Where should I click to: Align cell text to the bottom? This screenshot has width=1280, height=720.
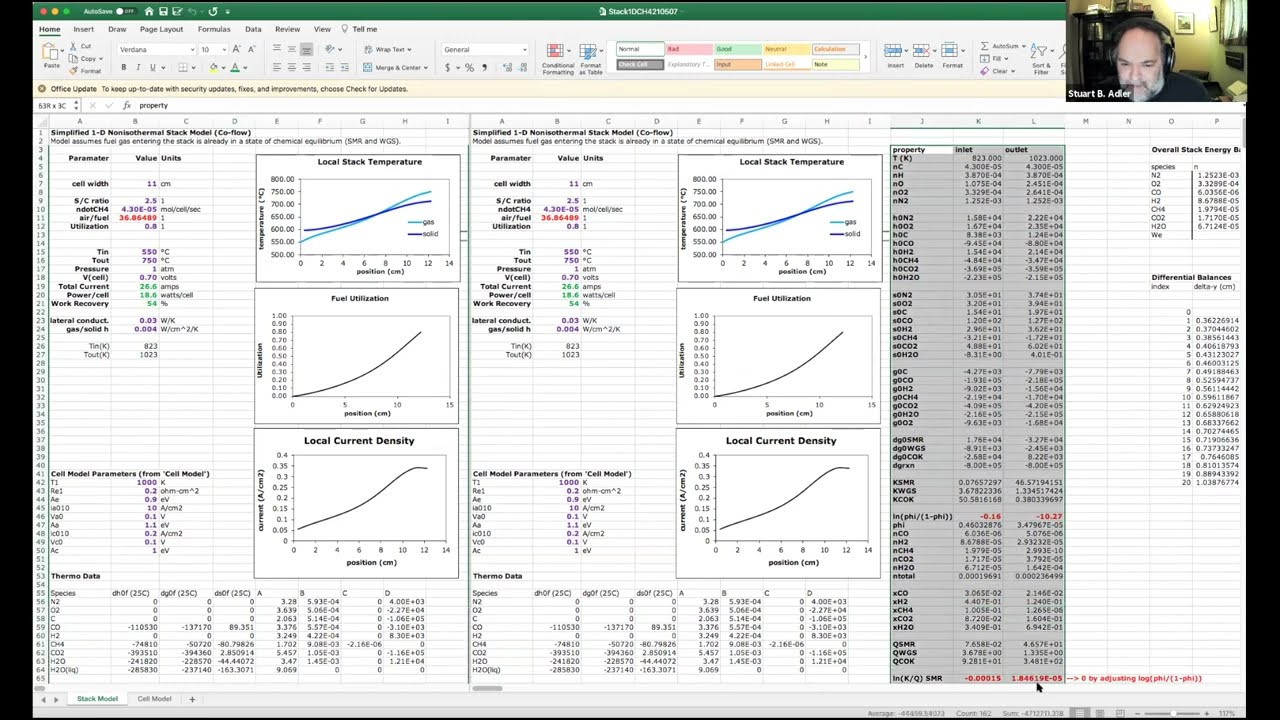coord(307,49)
